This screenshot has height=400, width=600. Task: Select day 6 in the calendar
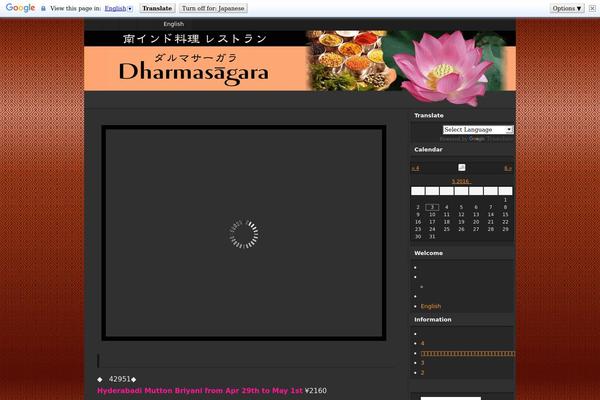click(x=476, y=207)
